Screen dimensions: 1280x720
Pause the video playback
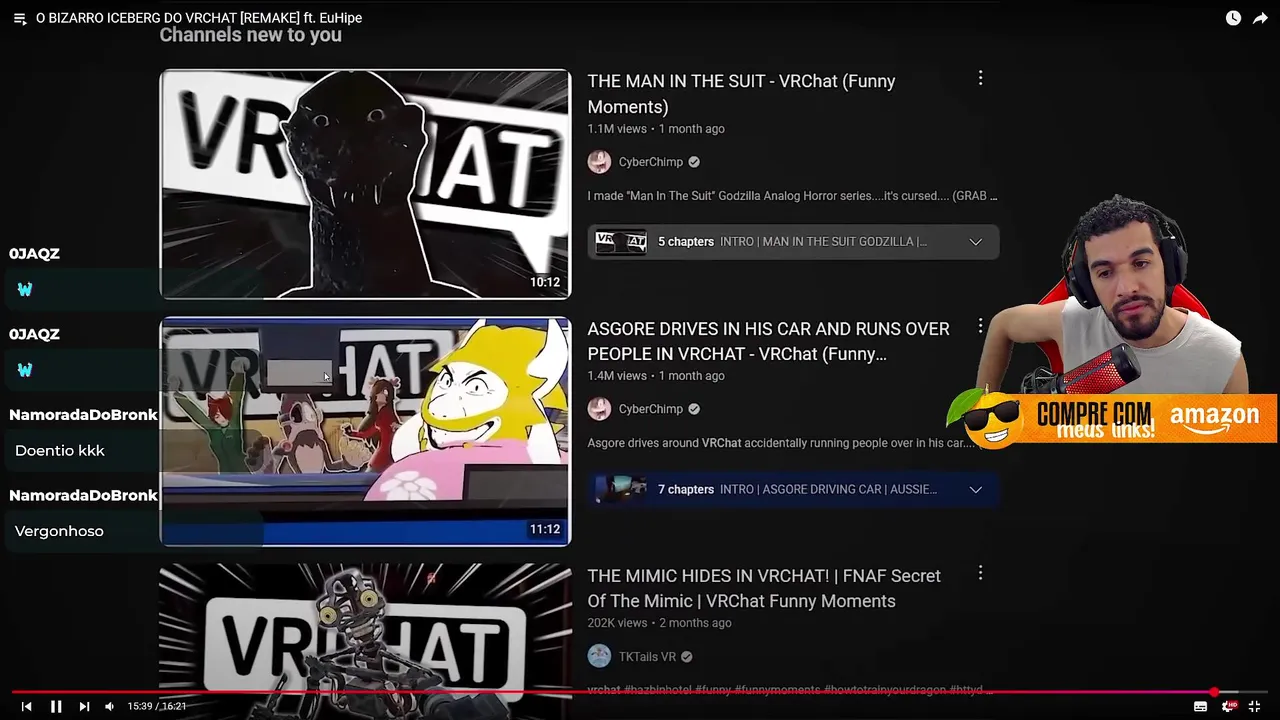(x=56, y=706)
